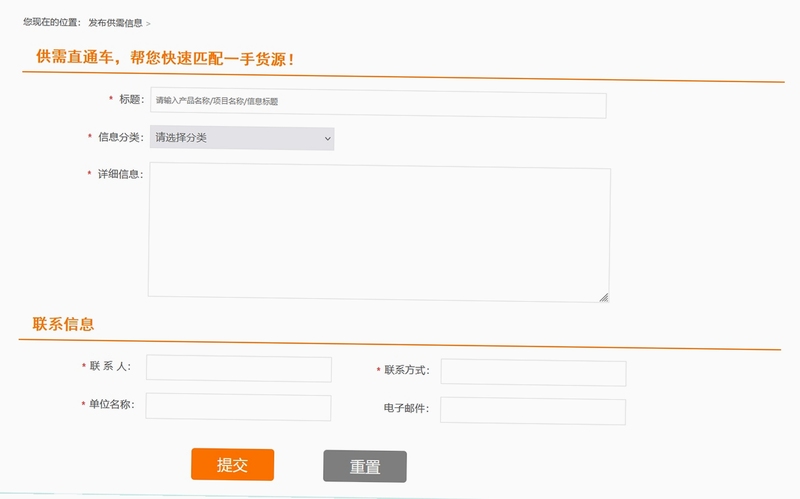Click the 详细信息 field label
This screenshot has width=800, height=499.
point(120,174)
